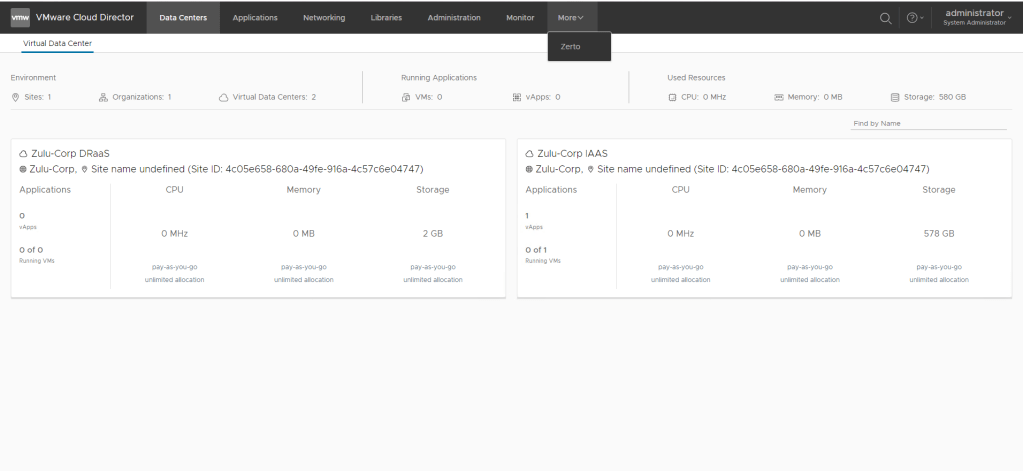Click the Organizations icon in Environment
Screen dimensions: 1023x471
click(x=103, y=97)
